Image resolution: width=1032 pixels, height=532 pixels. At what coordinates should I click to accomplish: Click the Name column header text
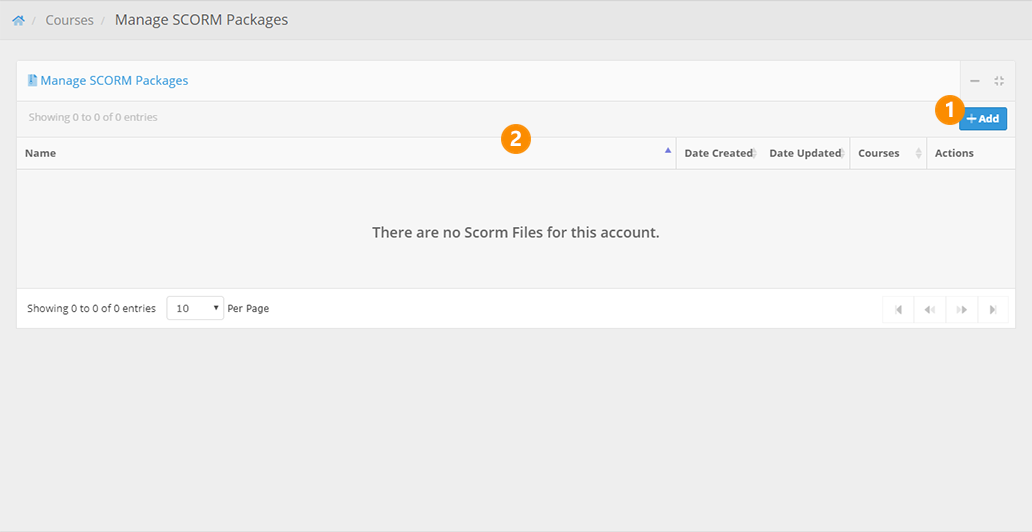point(41,153)
